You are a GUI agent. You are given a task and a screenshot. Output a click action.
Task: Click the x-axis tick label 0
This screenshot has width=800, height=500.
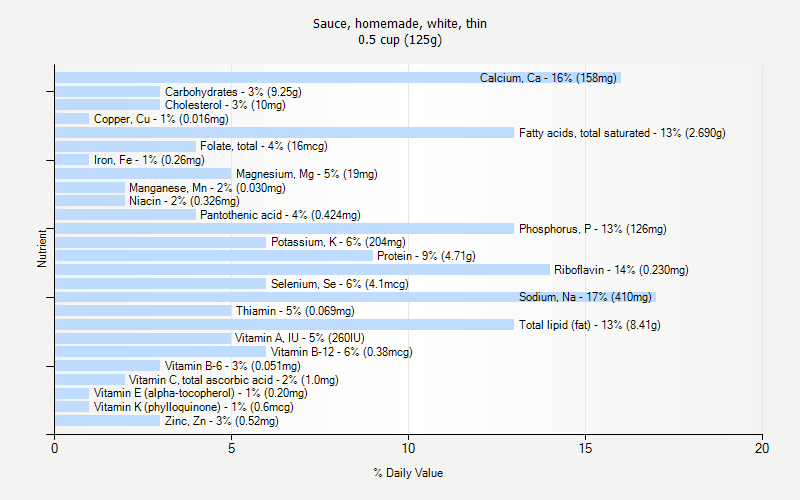(55, 448)
